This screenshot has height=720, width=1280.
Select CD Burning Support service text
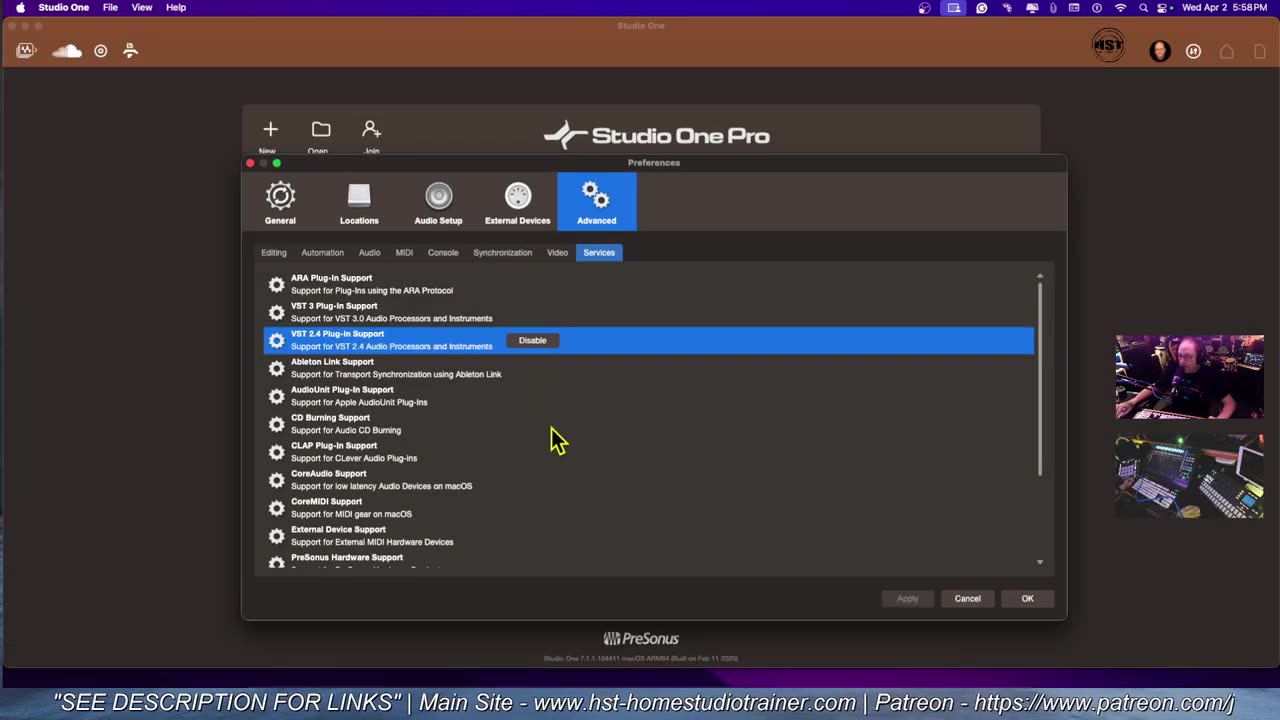[346, 425]
